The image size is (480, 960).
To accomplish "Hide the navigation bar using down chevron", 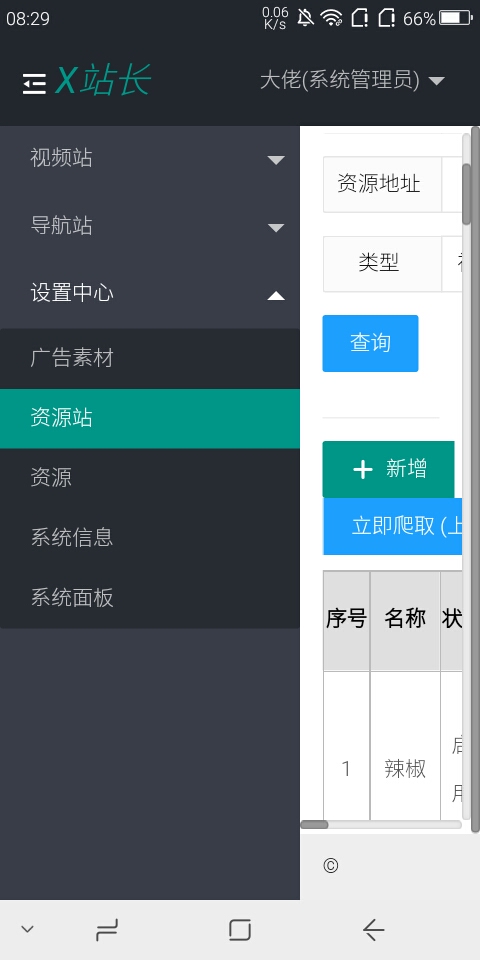I will (x=27, y=929).
